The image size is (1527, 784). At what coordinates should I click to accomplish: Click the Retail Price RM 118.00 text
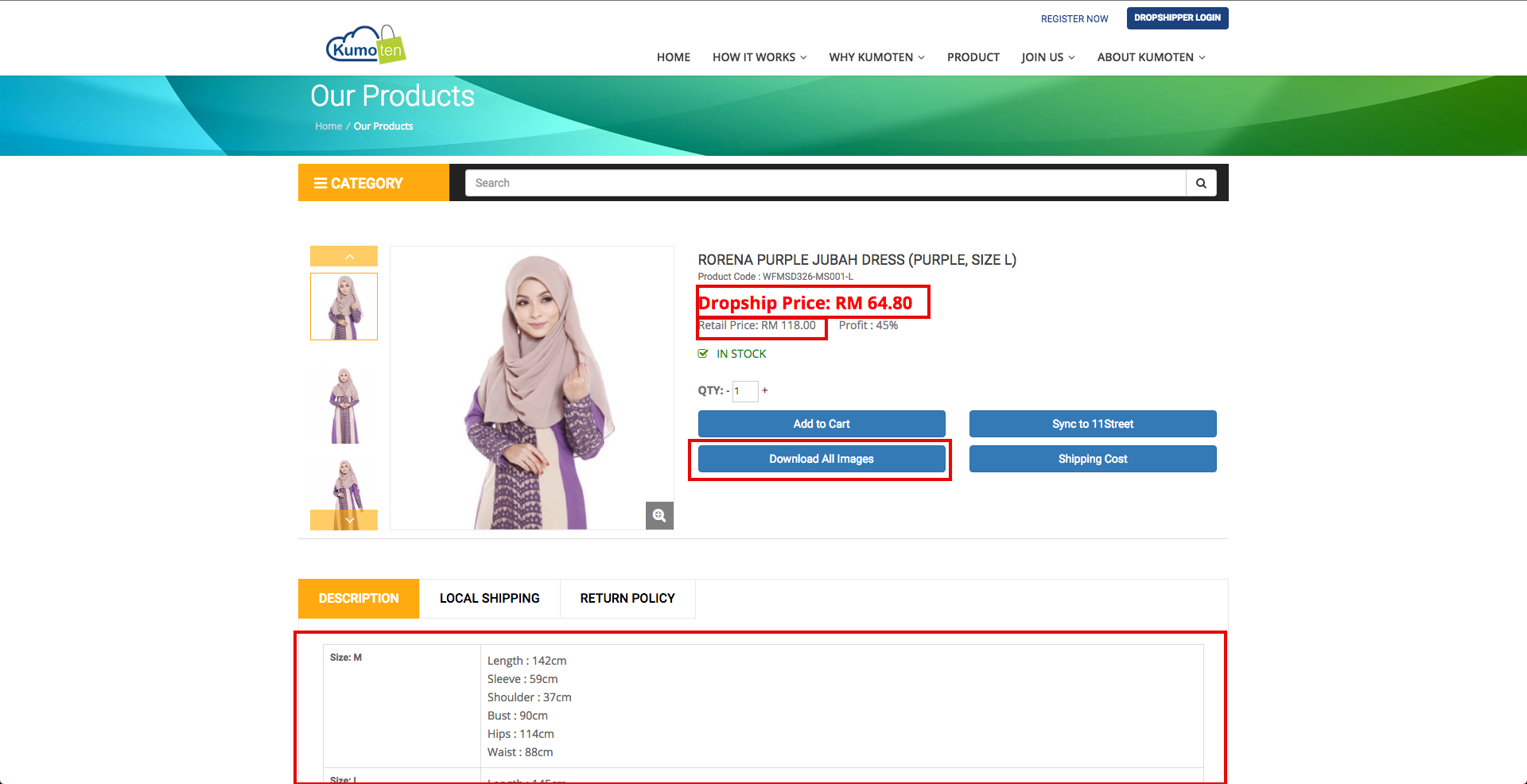757,325
